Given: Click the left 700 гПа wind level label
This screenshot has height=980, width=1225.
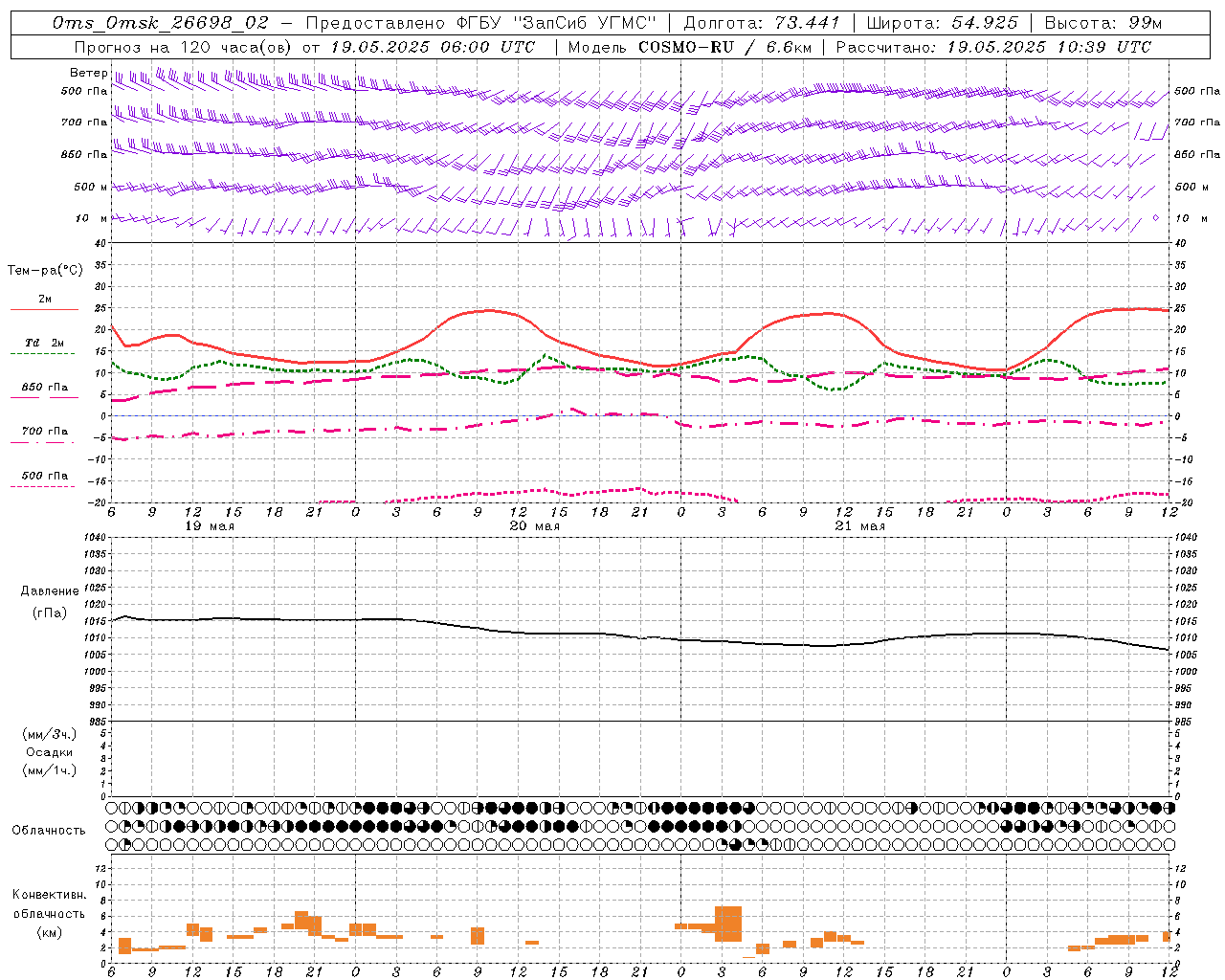Looking at the screenshot, I should coord(84,122).
